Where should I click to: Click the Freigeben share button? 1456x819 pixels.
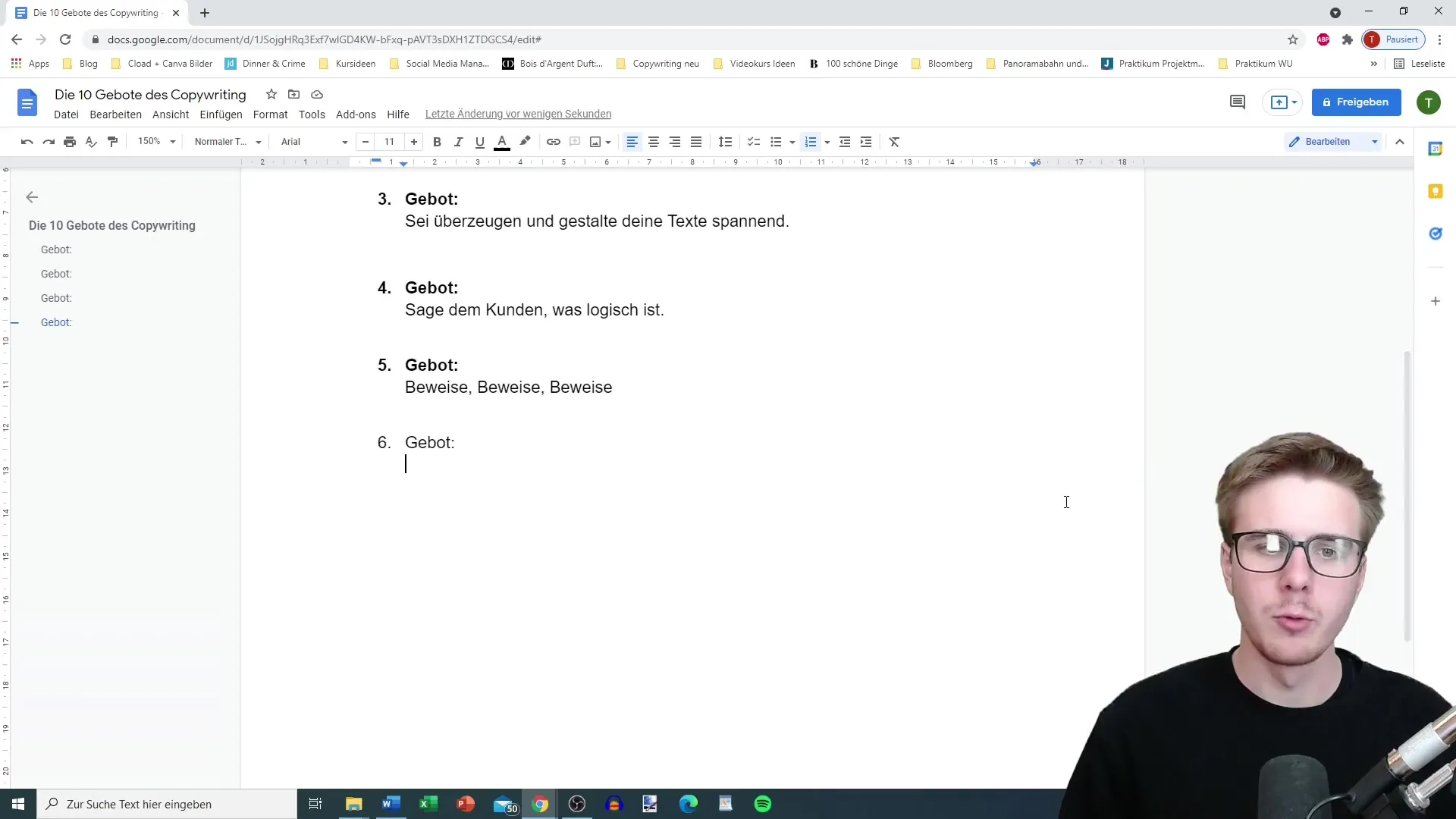coord(1356,102)
